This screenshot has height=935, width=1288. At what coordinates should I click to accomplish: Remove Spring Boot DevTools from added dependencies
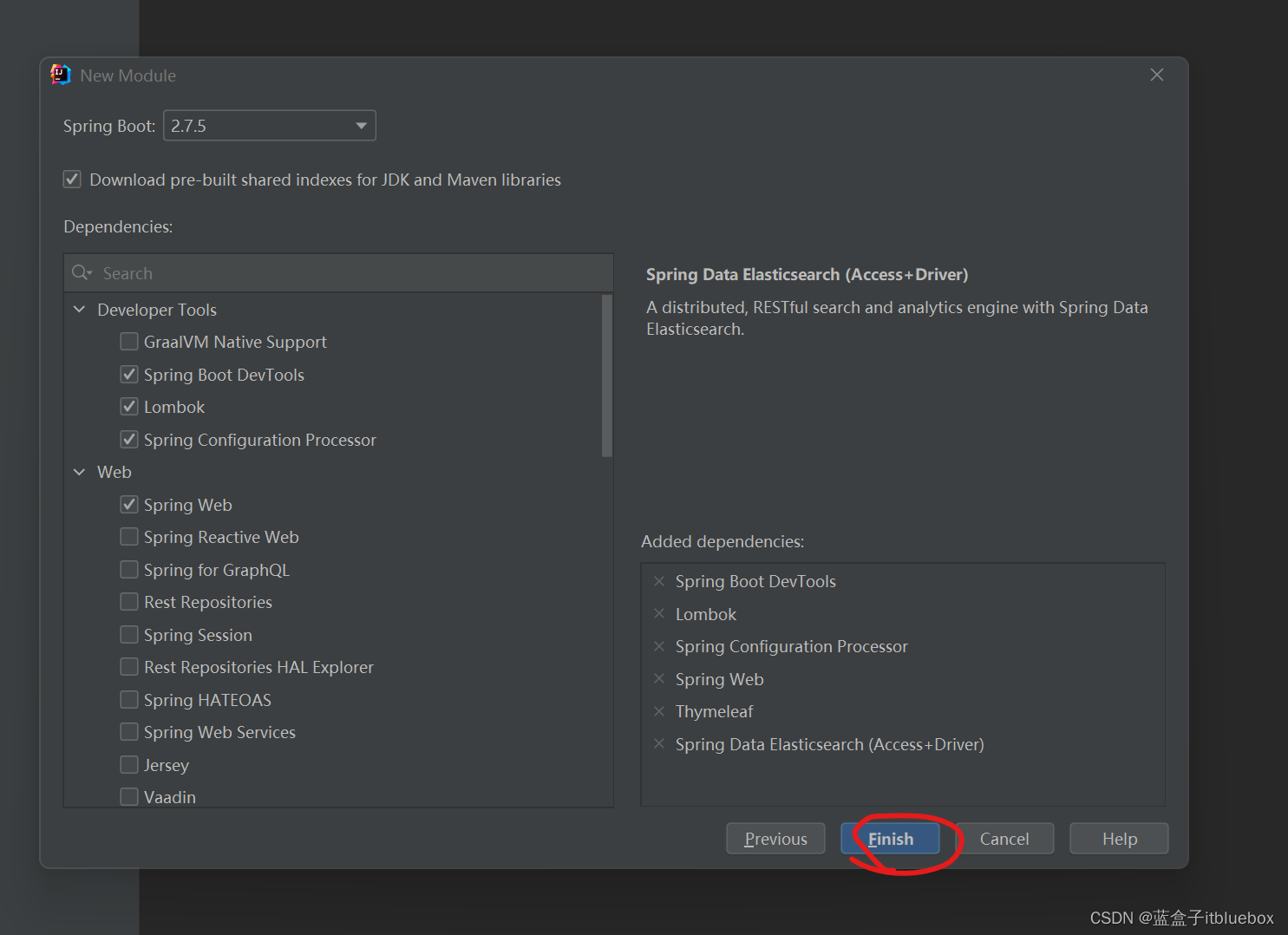point(659,581)
